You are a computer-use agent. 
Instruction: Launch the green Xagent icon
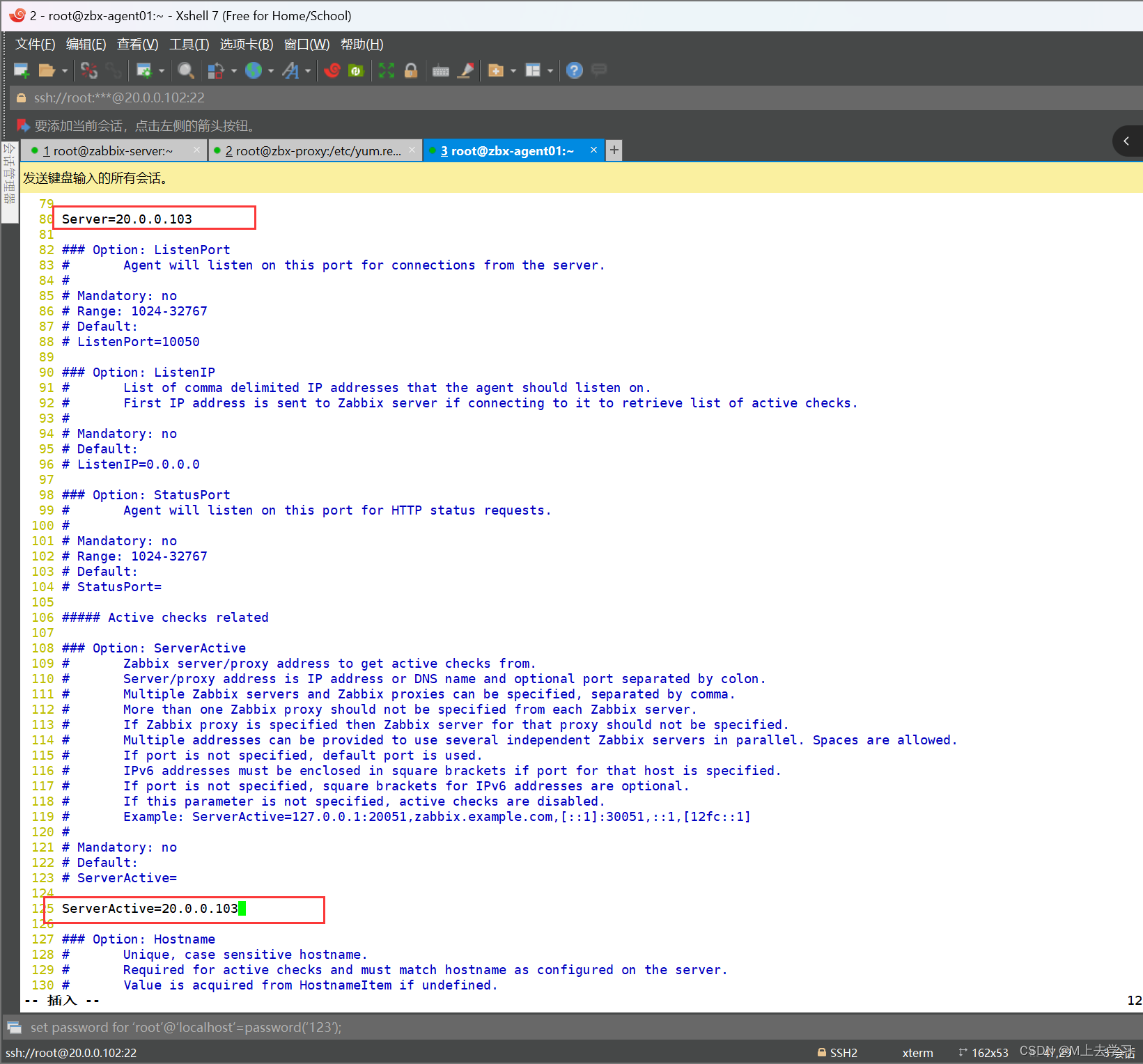coord(356,70)
